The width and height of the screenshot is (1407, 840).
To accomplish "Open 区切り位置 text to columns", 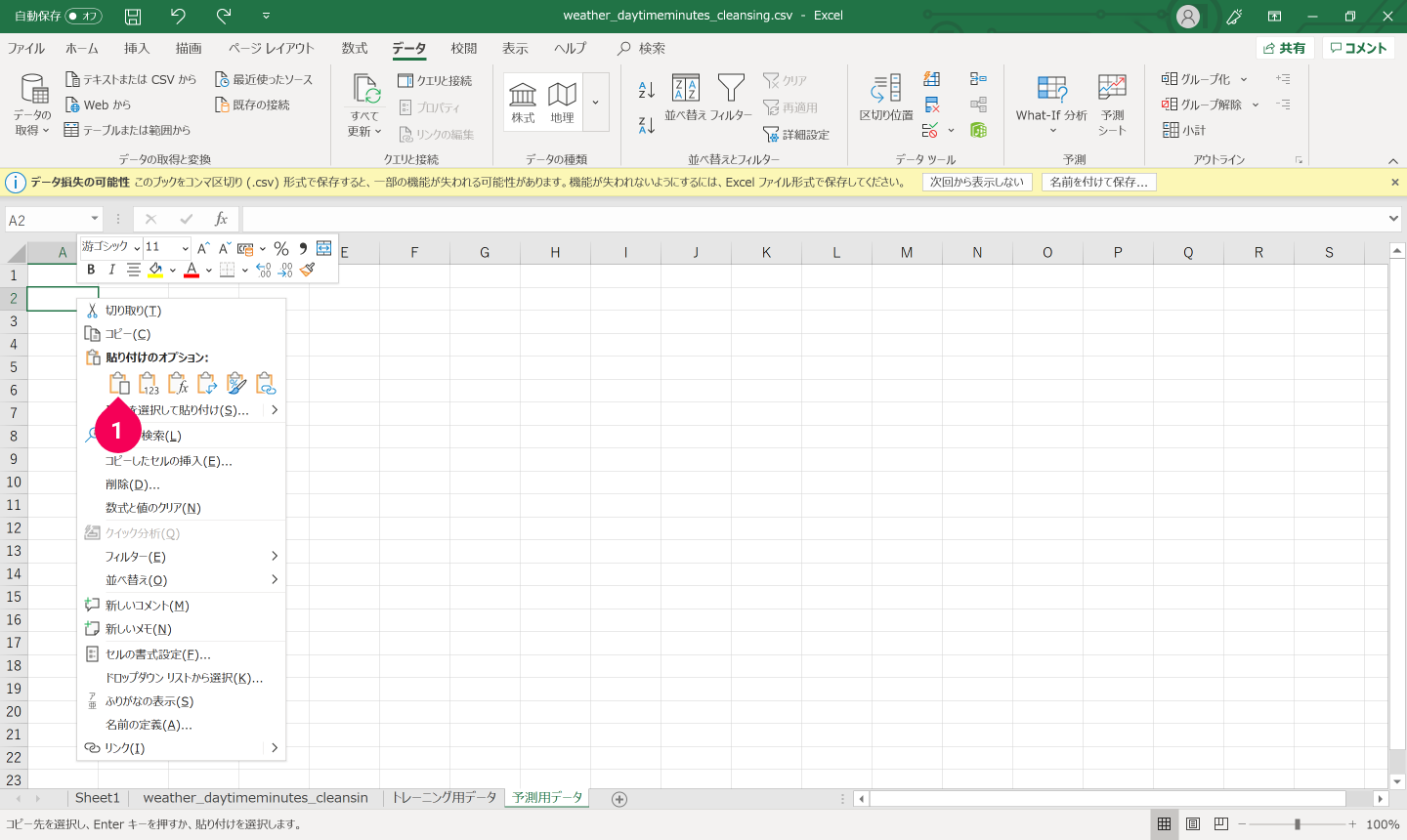I will point(886,98).
